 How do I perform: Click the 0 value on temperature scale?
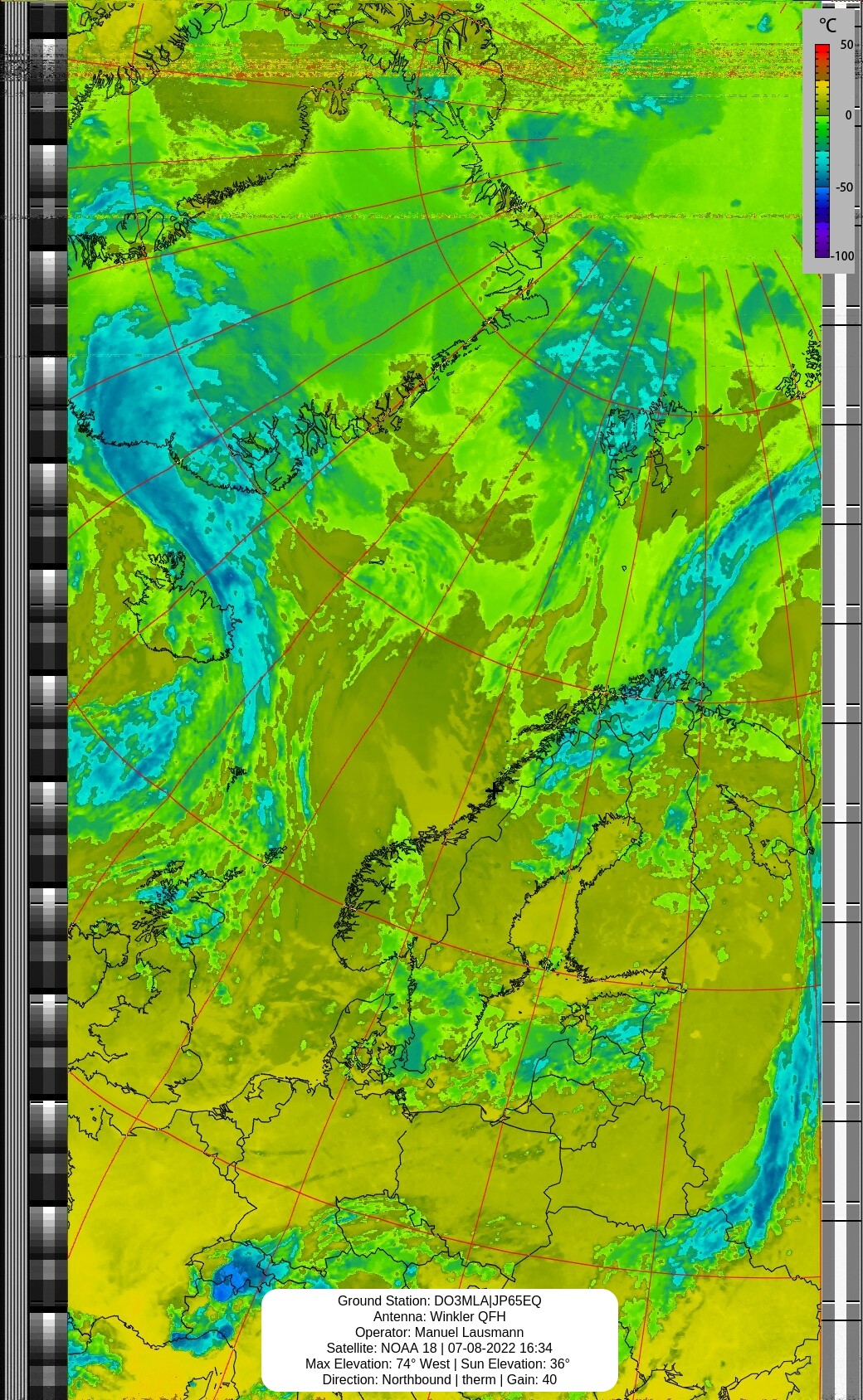(x=849, y=115)
